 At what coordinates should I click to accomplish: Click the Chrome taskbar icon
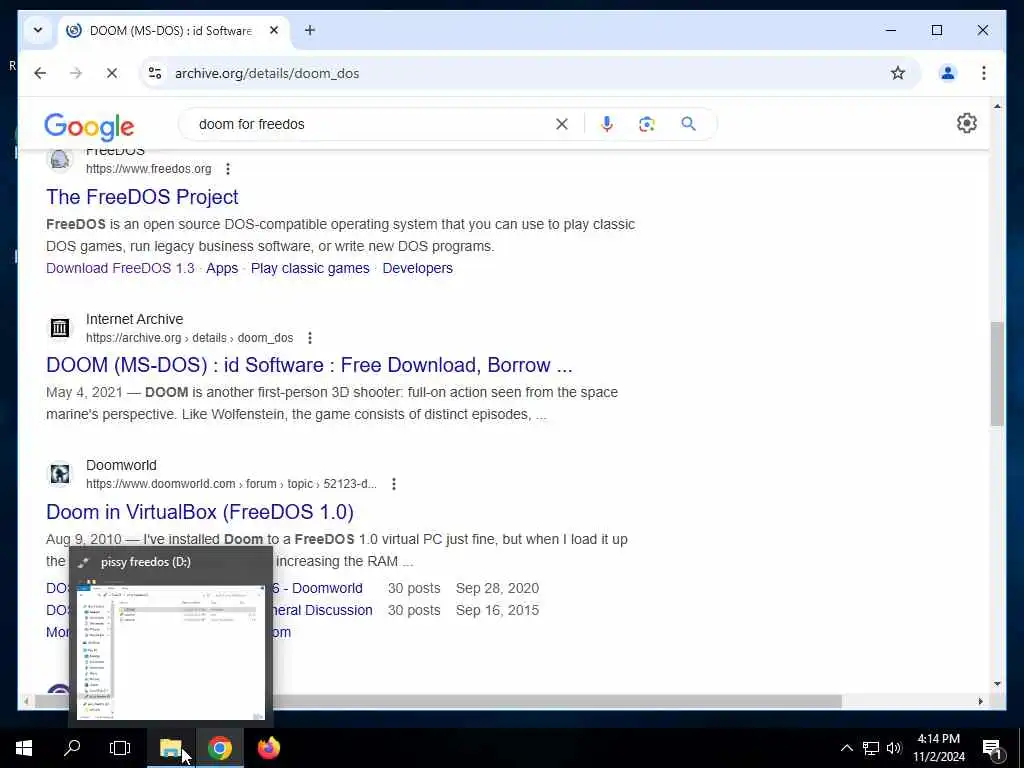point(220,748)
